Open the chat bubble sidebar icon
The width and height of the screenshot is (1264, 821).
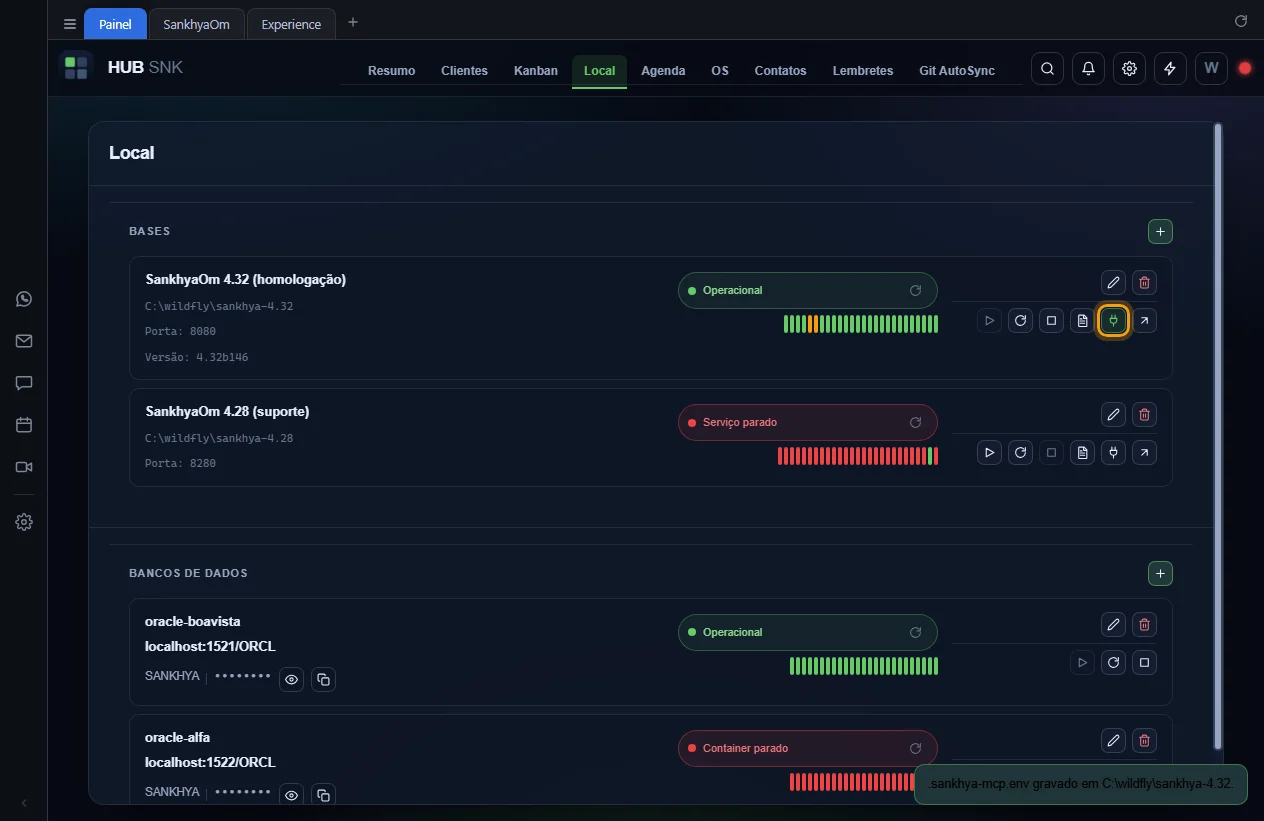[x=24, y=383]
